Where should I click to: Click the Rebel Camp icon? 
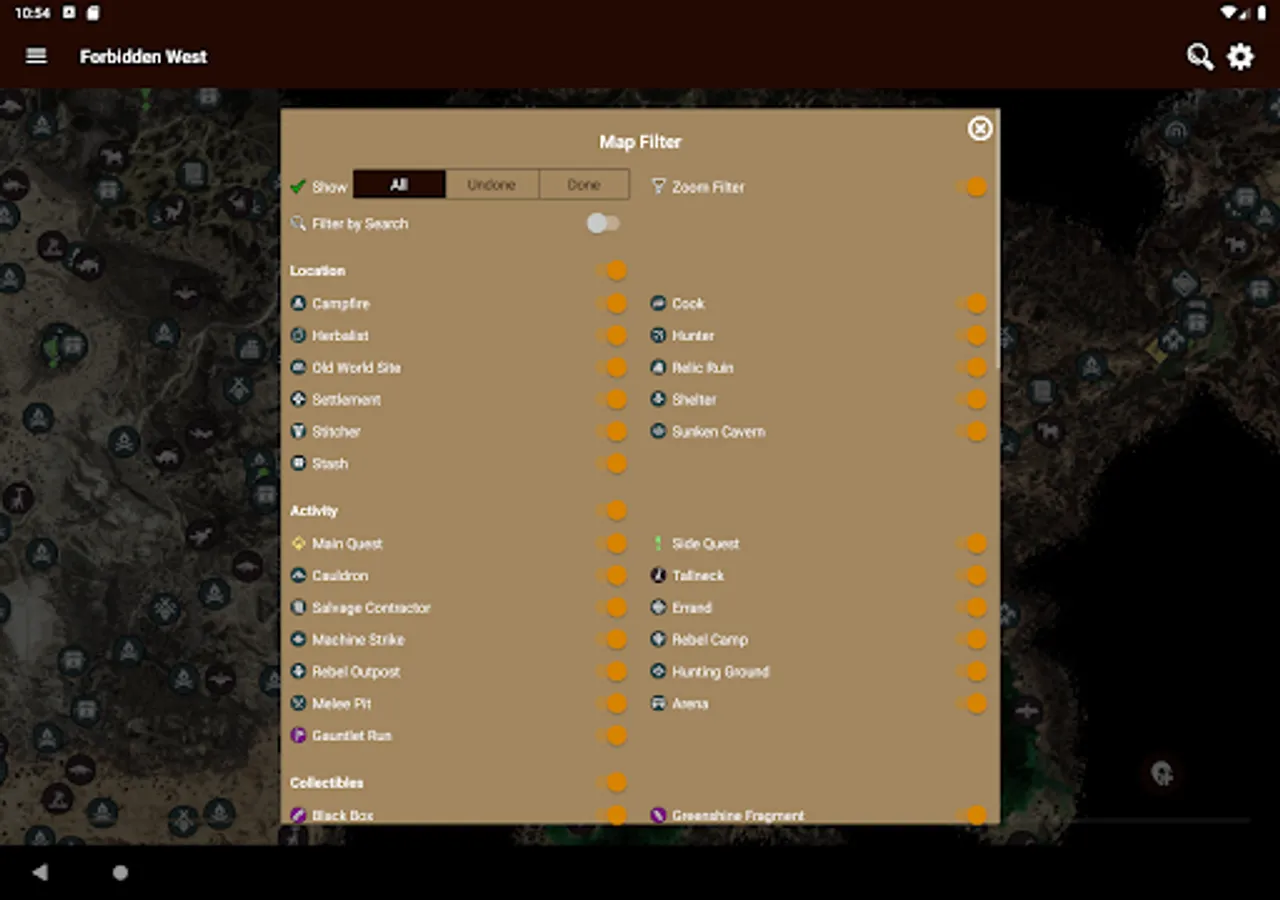[x=658, y=639]
